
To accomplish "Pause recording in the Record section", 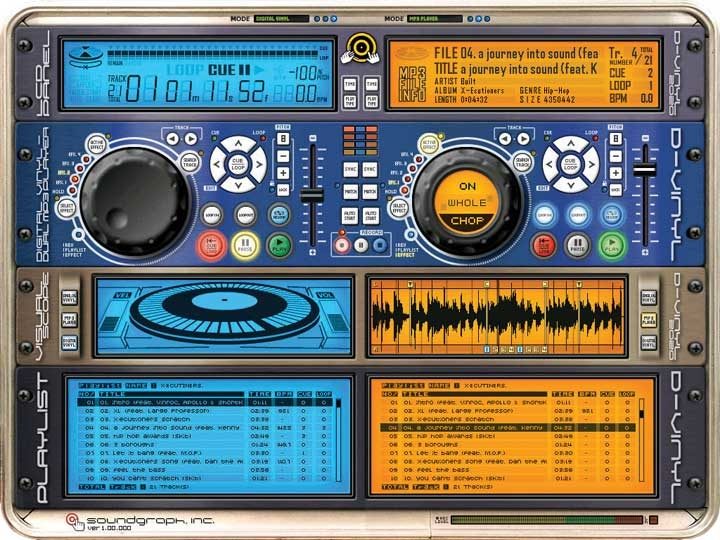I will point(361,245).
